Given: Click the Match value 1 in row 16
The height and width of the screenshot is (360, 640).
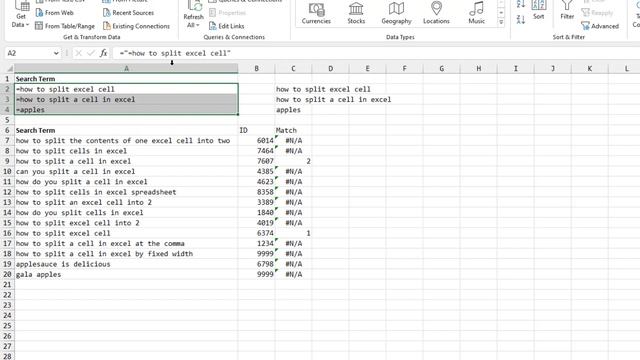Looking at the screenshot, I should pyautogui.click(x=293, y=233).
